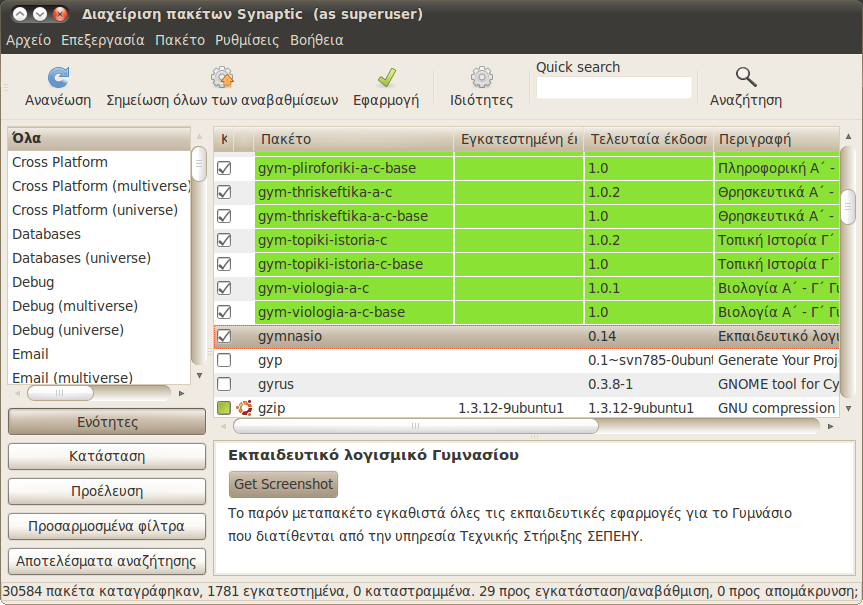Viewport: 863px width, 605px height.
Task: Toggle checkbox for gym-thriskeftika-a-c-base
Action: click(x=224, y=216)
